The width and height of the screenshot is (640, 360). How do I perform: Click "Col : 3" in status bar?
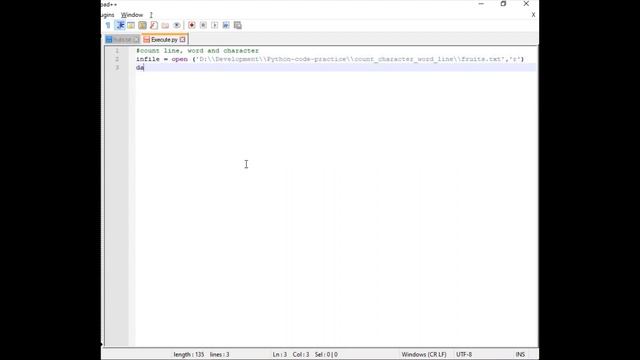tap(301, 354)
